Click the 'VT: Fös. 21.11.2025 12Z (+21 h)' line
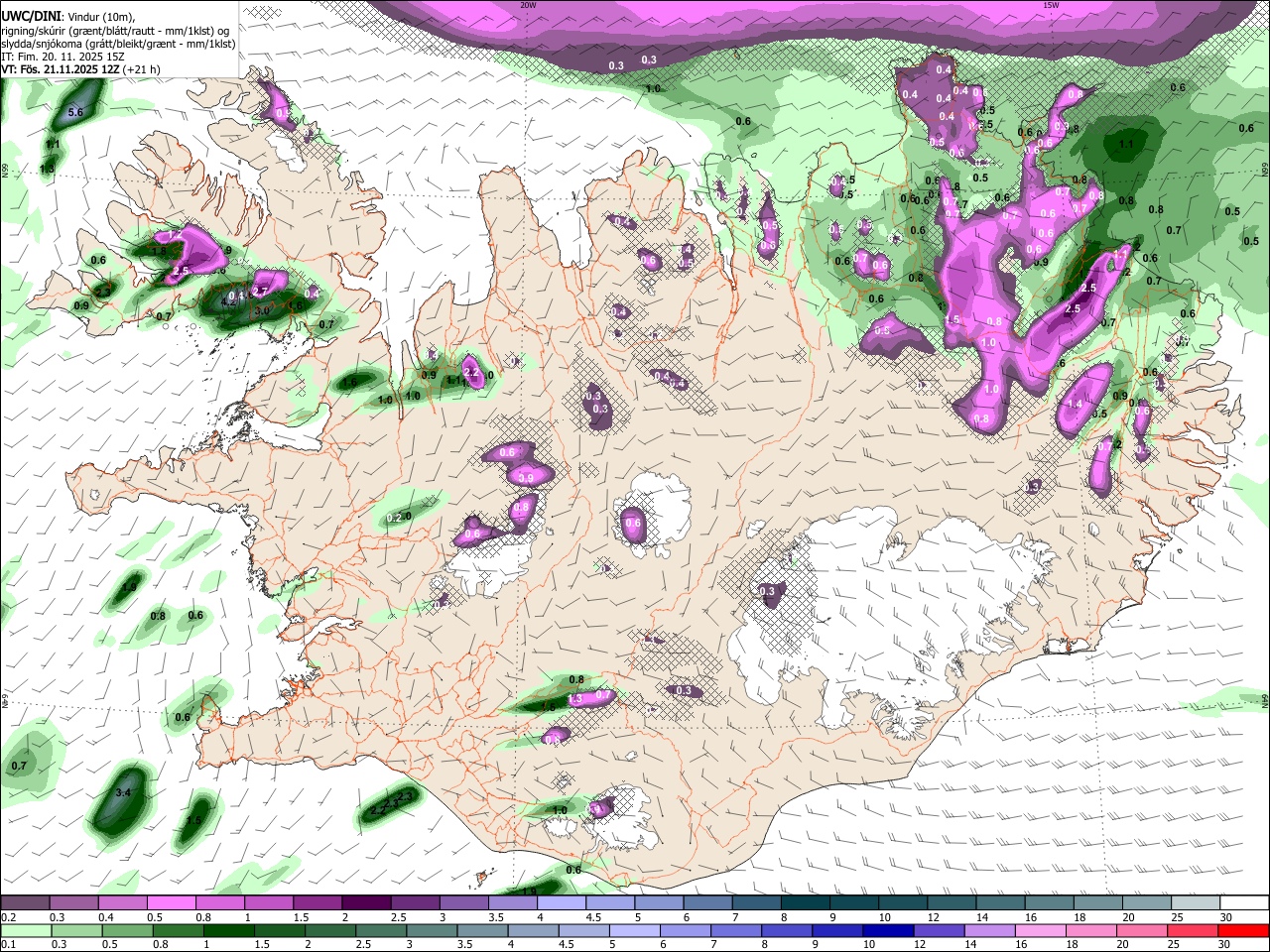The width and height of the screenshot is (1270, 952). tap(81, 69)
